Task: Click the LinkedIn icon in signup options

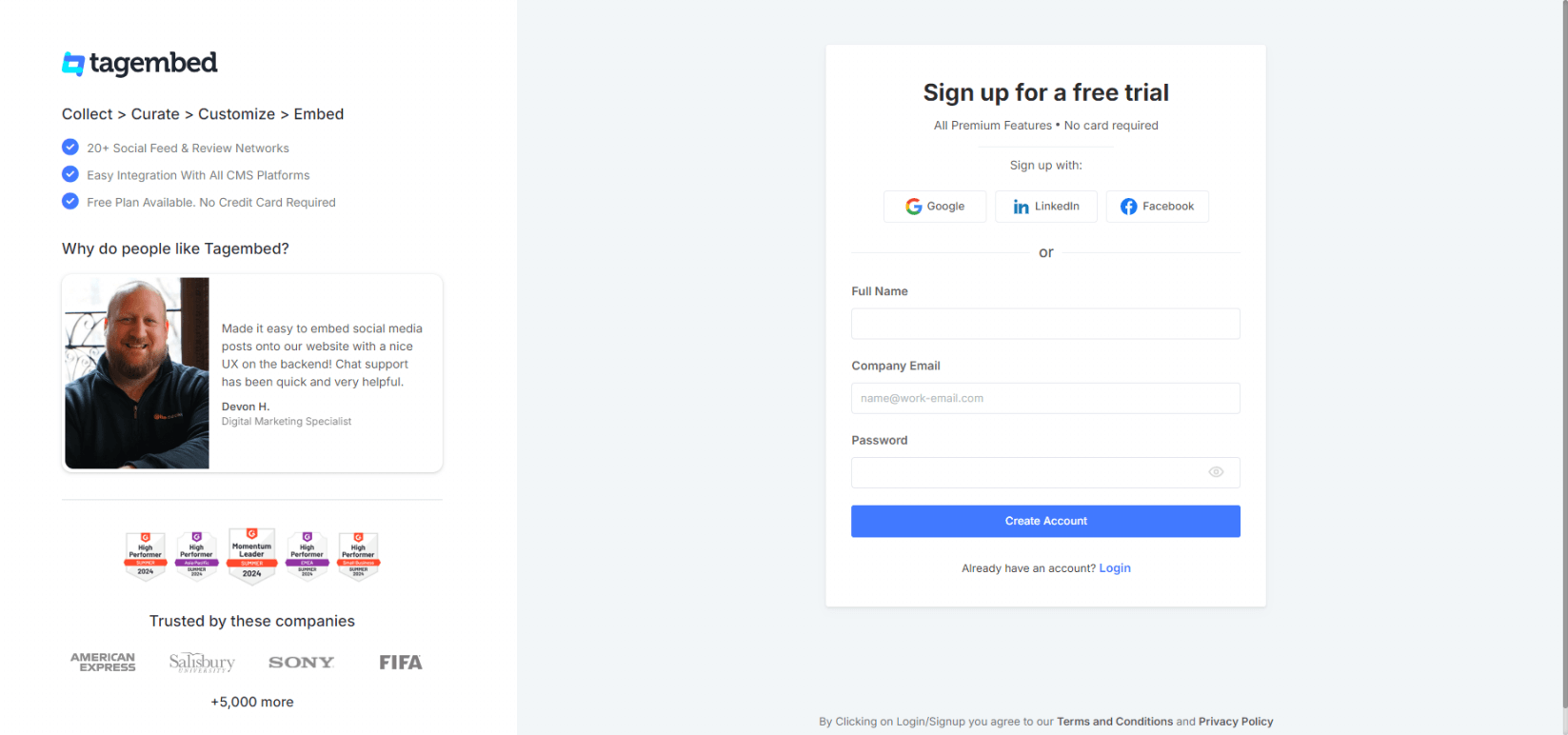Action: tap(1020, 206)
